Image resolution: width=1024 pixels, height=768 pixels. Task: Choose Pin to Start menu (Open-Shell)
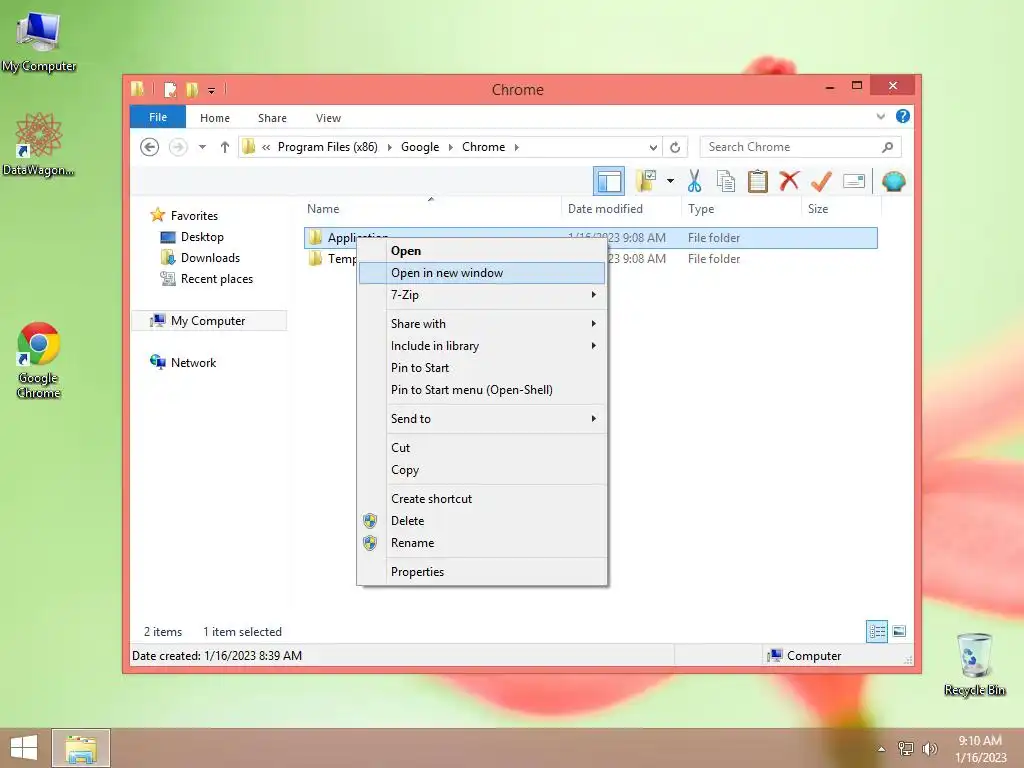(x=483, y=390)
